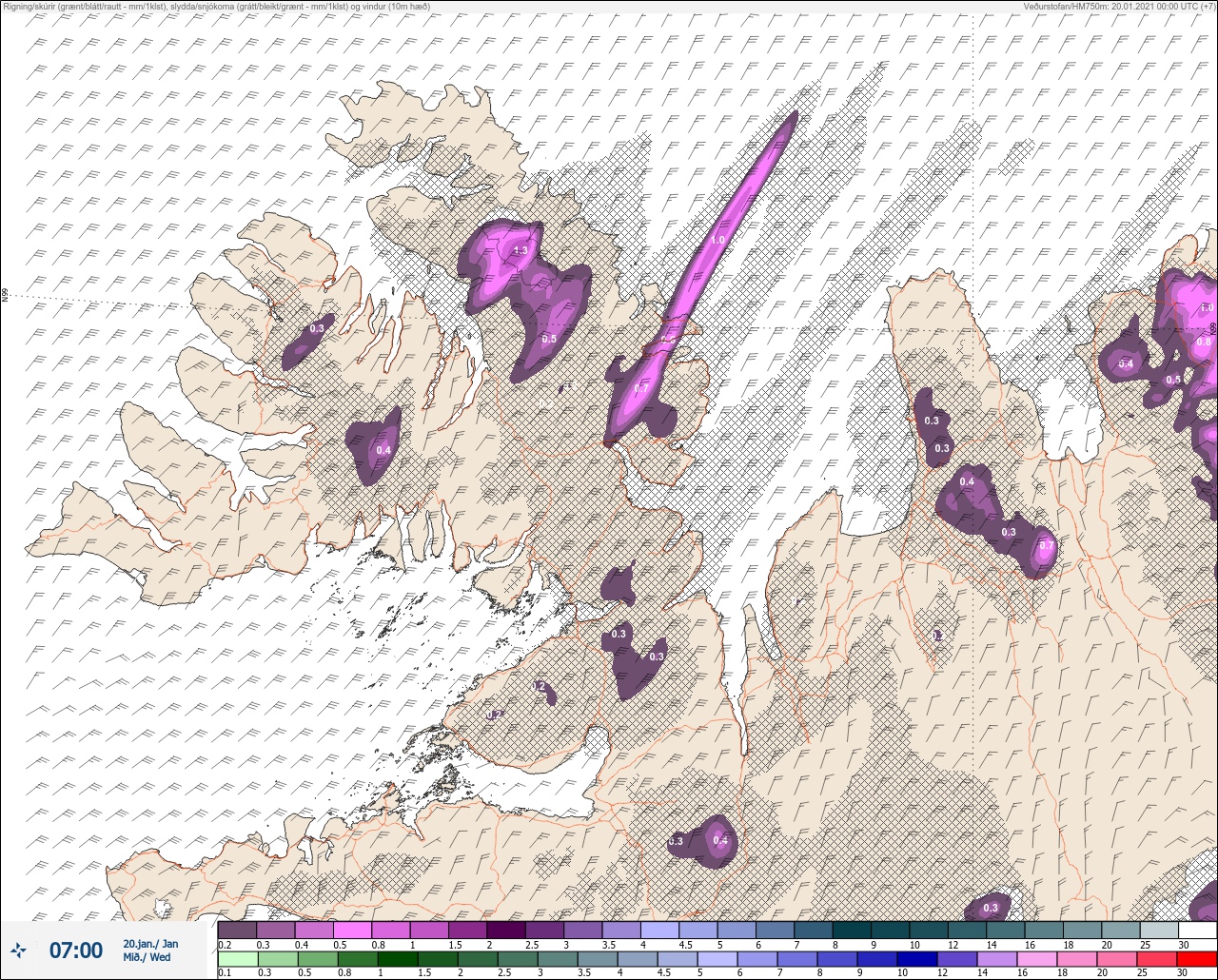Select pale green lower-row swatch labeled 0.1
This screenshot has height=980, width=1218.
(236, 959)
